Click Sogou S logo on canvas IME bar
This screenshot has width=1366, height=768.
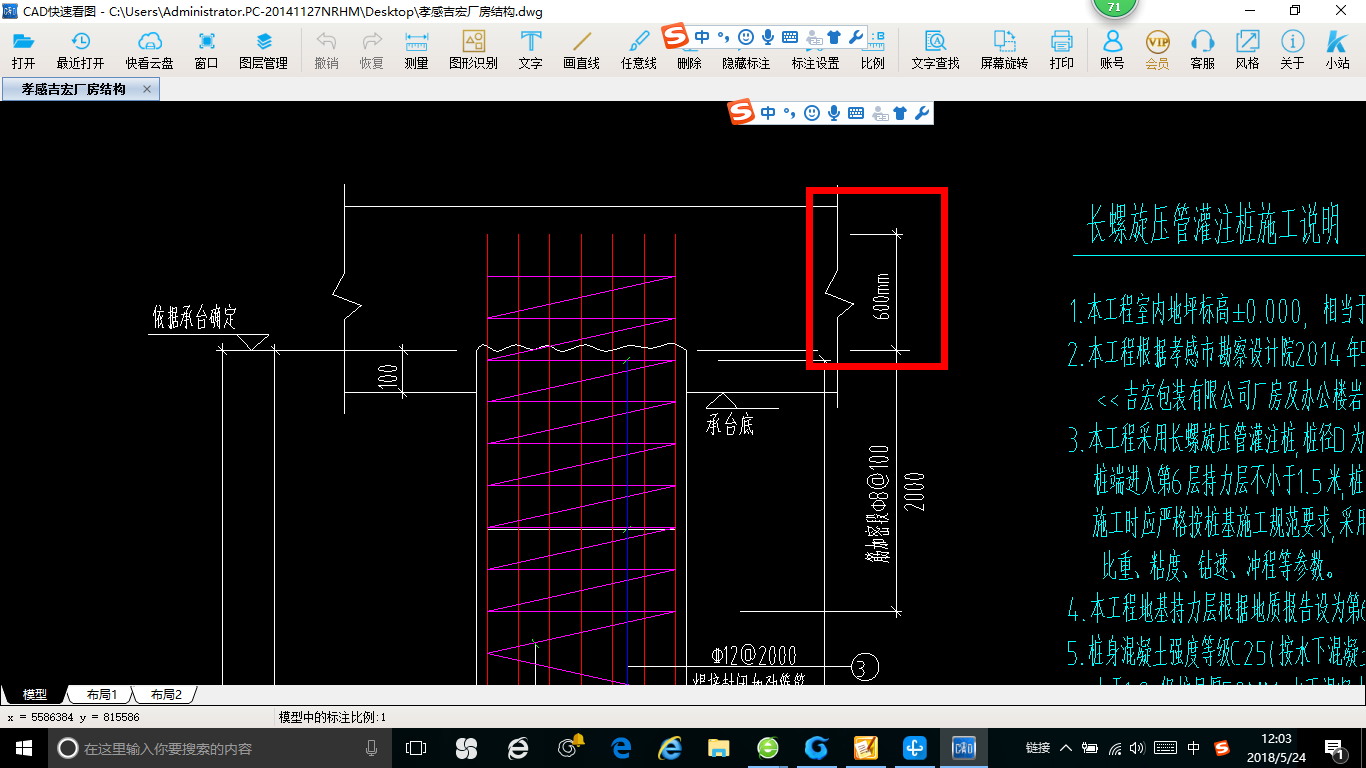741,113
